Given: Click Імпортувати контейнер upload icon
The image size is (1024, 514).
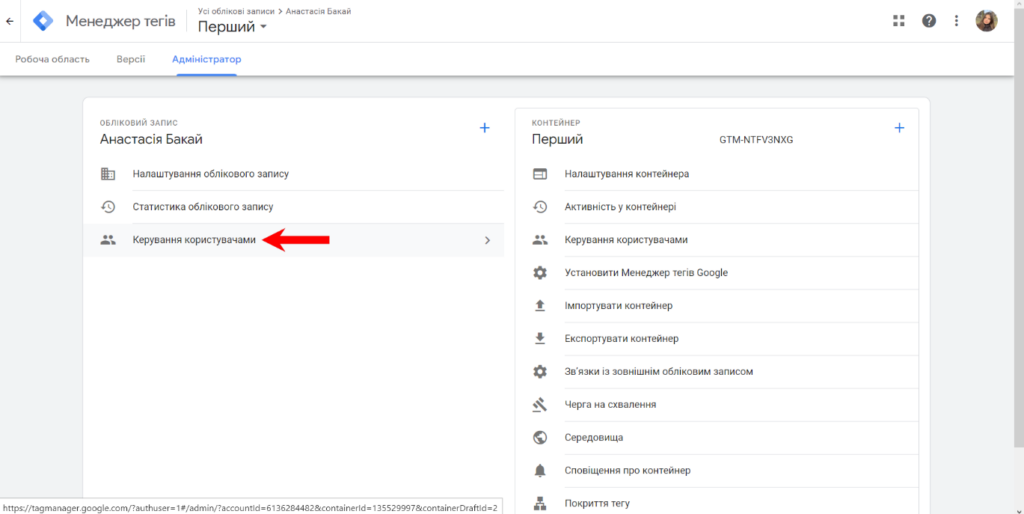Looking at the screenshot, I should pyautogui.click(x=540, y=306).
